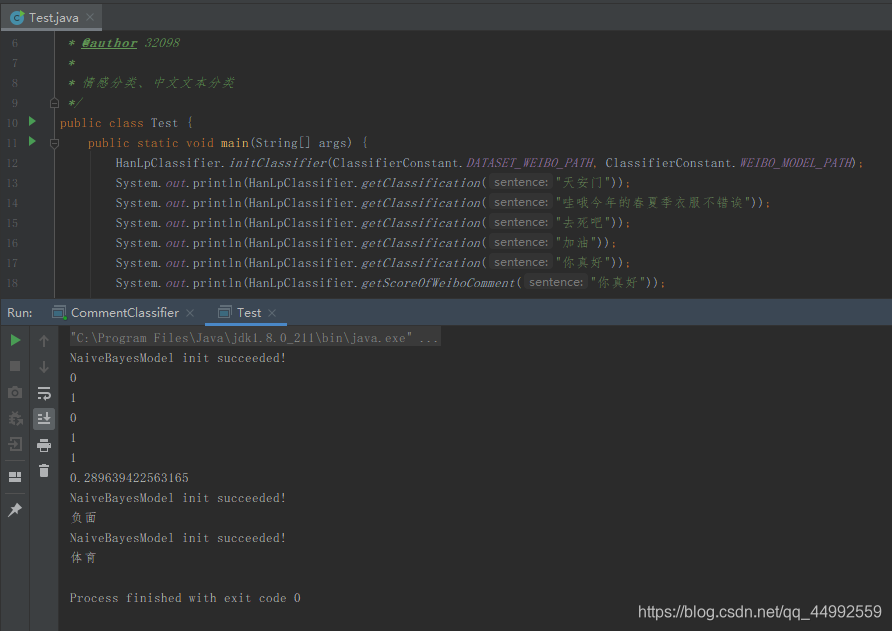
Task: Toggle soft-wrap in console output
Action: coord(44,393)
